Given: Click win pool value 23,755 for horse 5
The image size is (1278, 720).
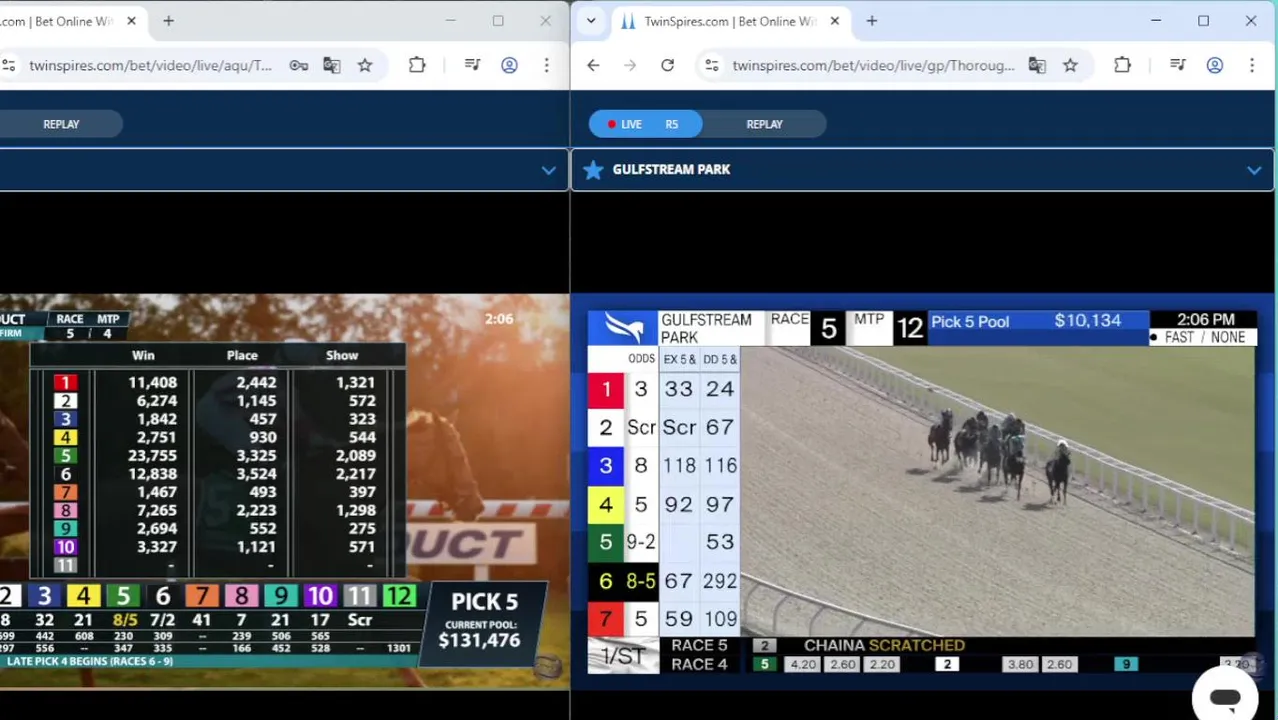Looking at the screenshot, I should [152, 455].
